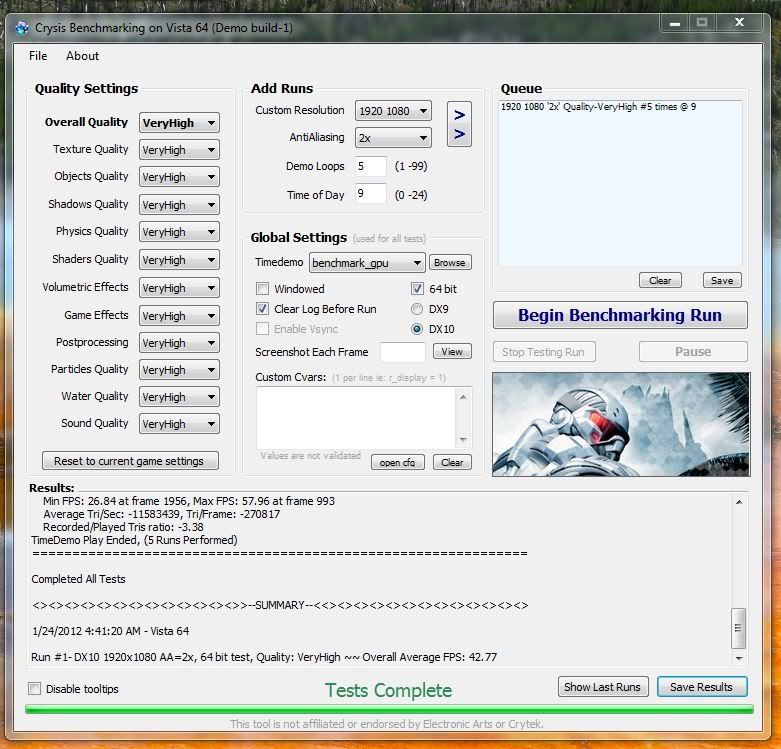This screenshot has height=749, width=781.
Task: Click the Demo Loops input field
Action: [371, 166]
